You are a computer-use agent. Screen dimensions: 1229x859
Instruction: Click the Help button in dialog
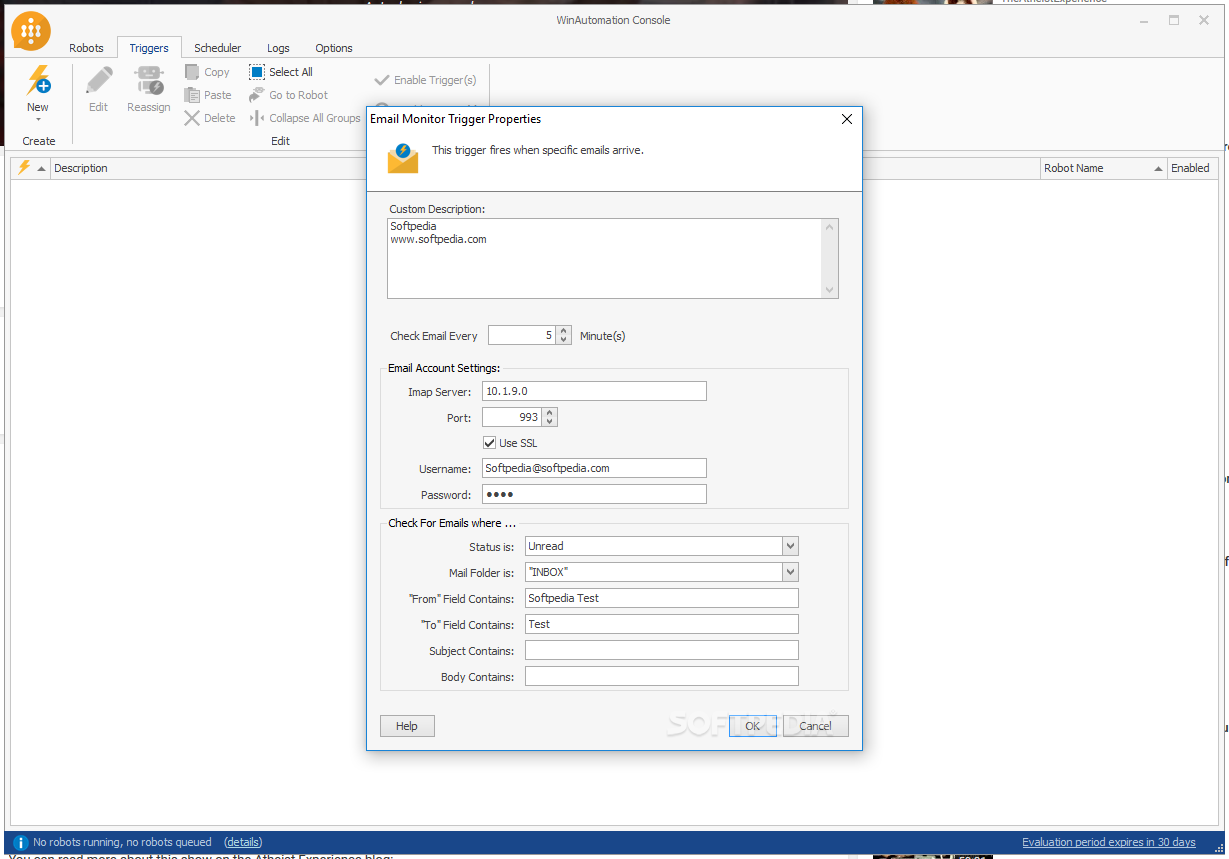pyautogui.click(x=407, y=726)
